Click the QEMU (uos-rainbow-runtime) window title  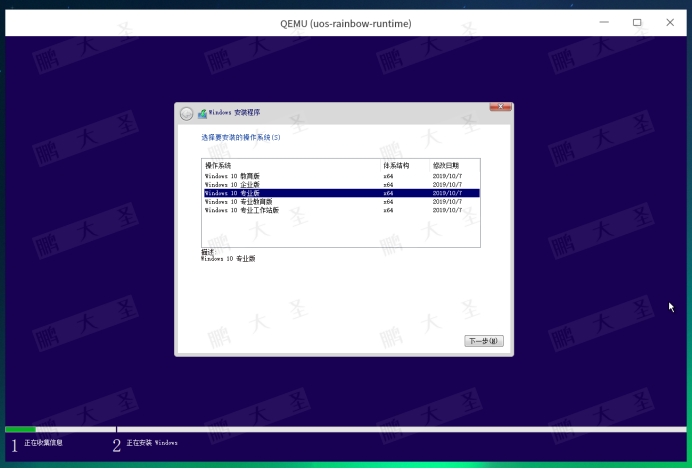pyautogui.click(x=346, y=23)
